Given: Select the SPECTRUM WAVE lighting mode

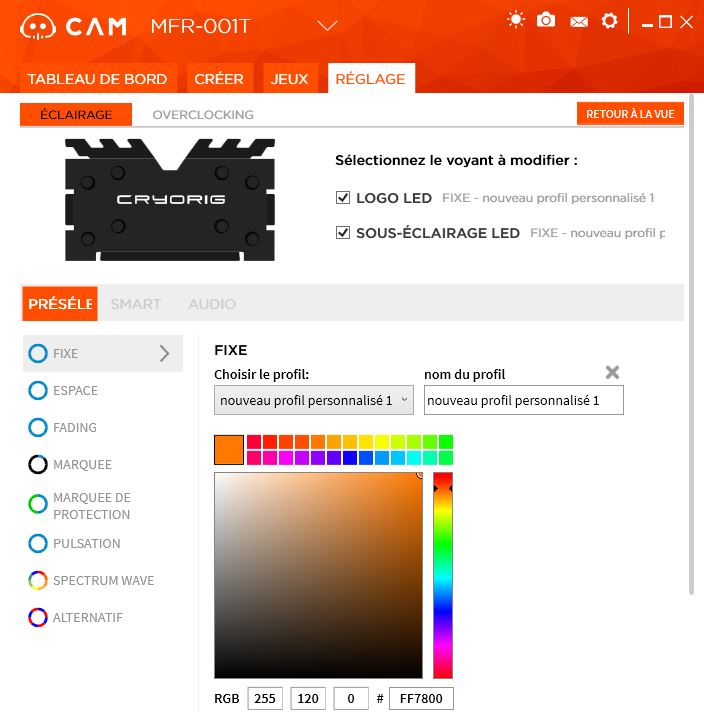Looking at the screenshot, I should (x=103, y=580).
